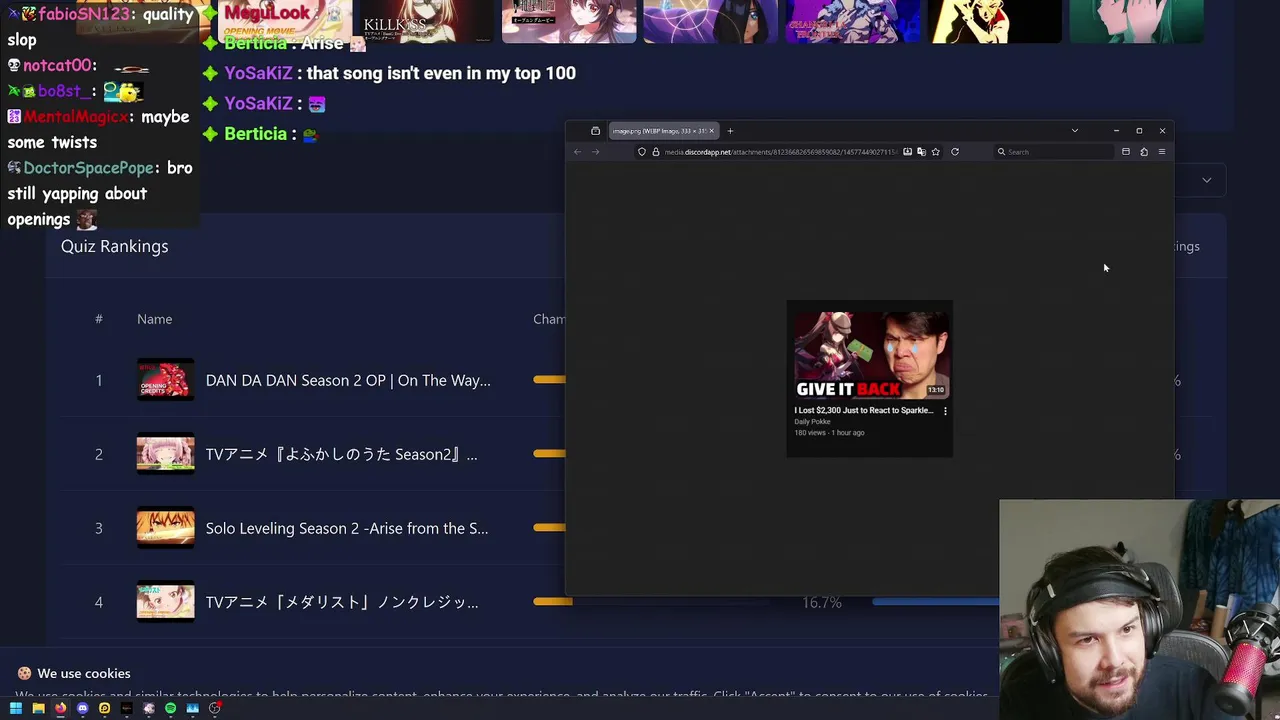The height and width of the screenshot is (720, 1280).
Task: Open Firefox from the taskbar
Action: coord(60,708)
